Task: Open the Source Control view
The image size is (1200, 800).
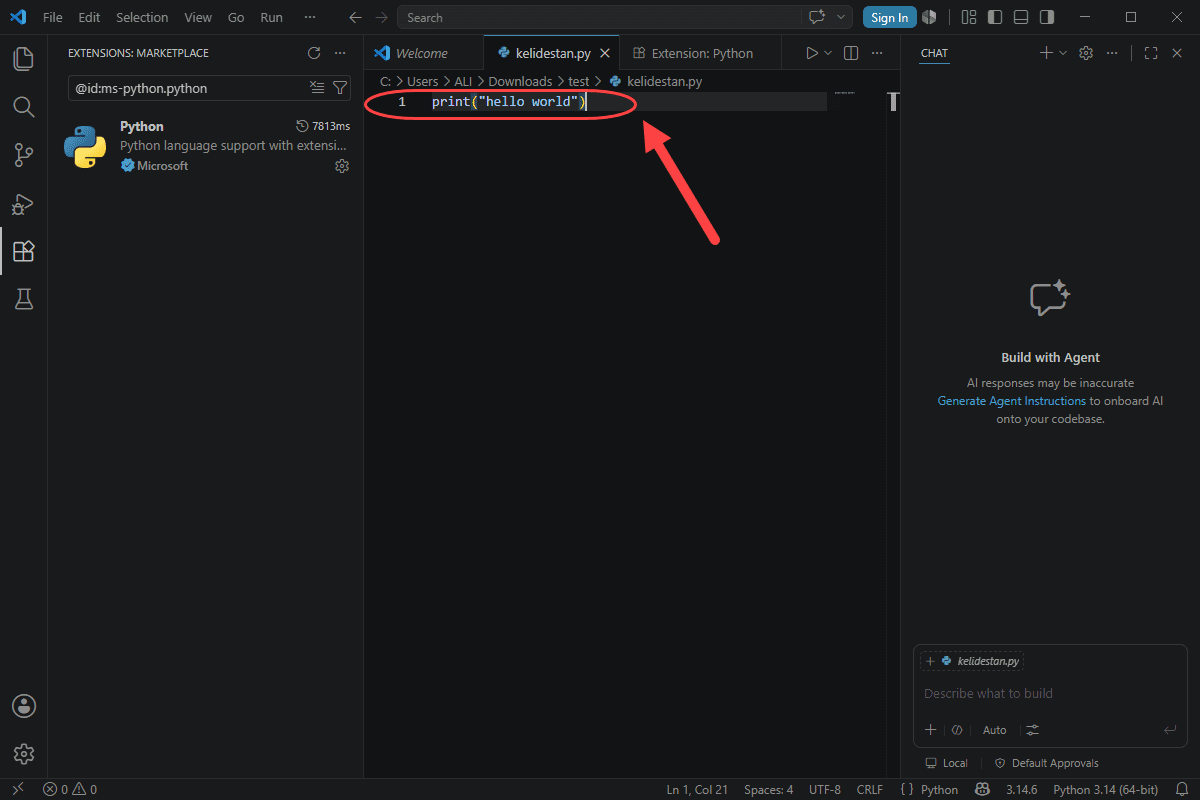Action: pos(24,154)
